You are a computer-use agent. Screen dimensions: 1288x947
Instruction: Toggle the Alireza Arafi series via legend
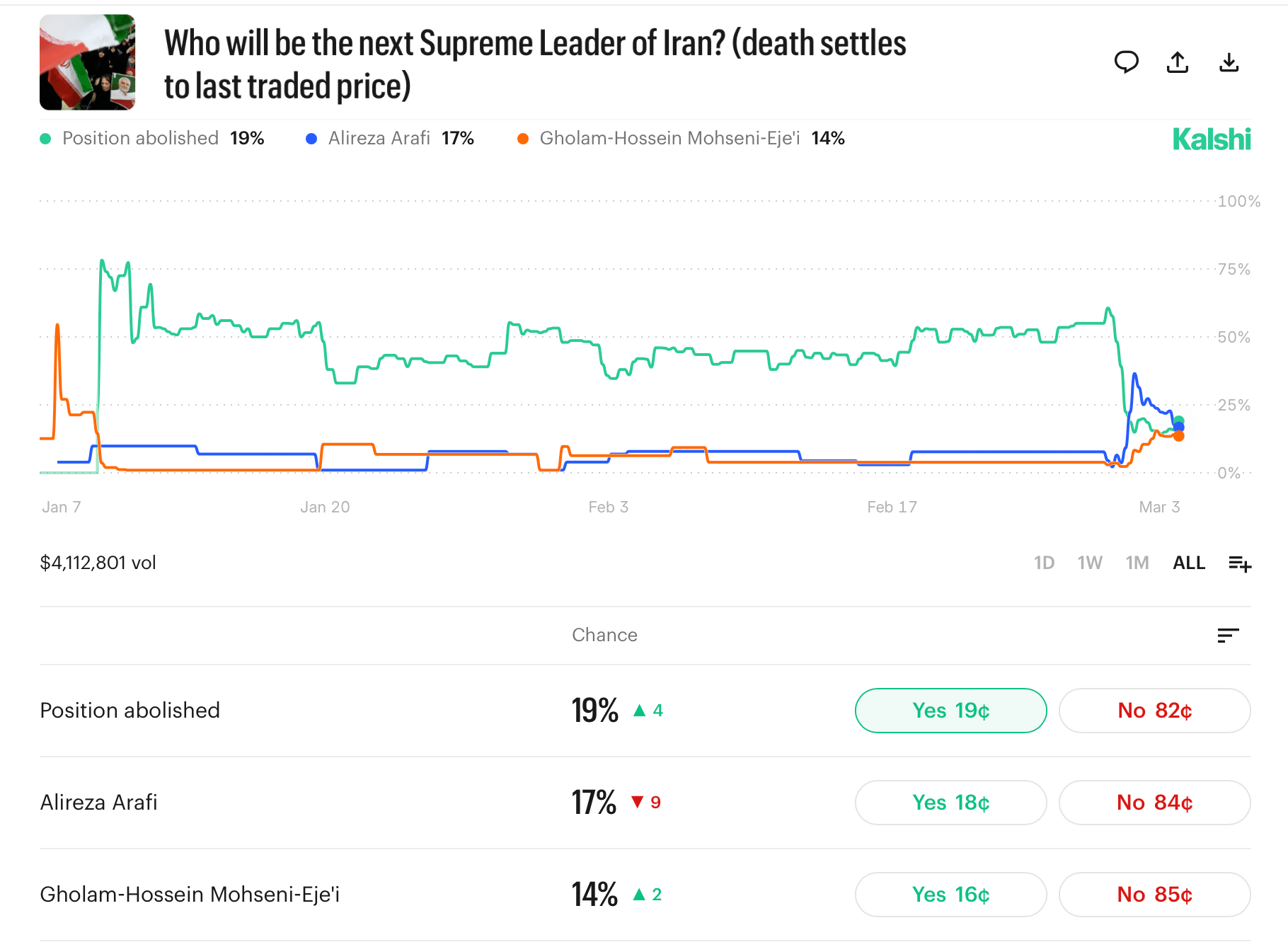click(x=379, y=138)
